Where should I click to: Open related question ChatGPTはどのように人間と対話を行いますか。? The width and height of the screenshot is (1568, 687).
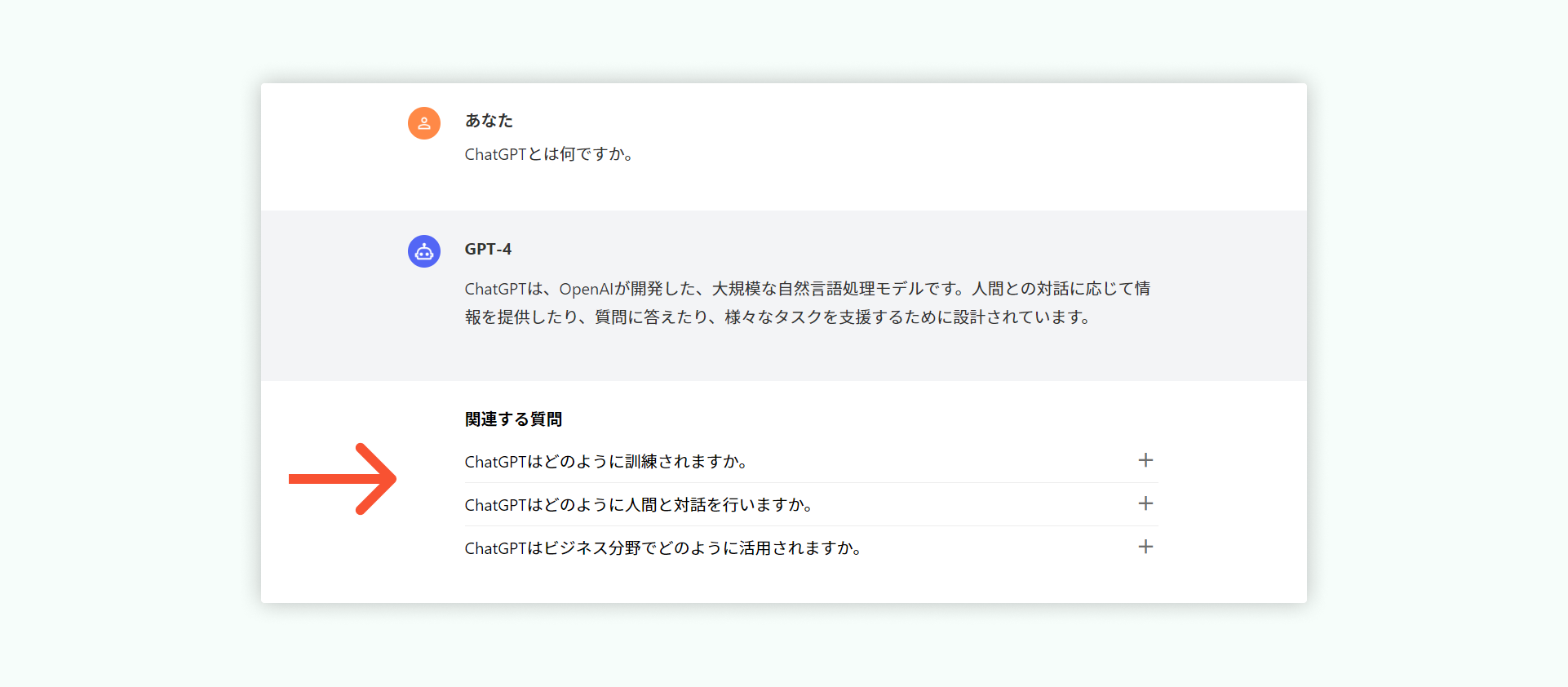(x=639, y=505)
